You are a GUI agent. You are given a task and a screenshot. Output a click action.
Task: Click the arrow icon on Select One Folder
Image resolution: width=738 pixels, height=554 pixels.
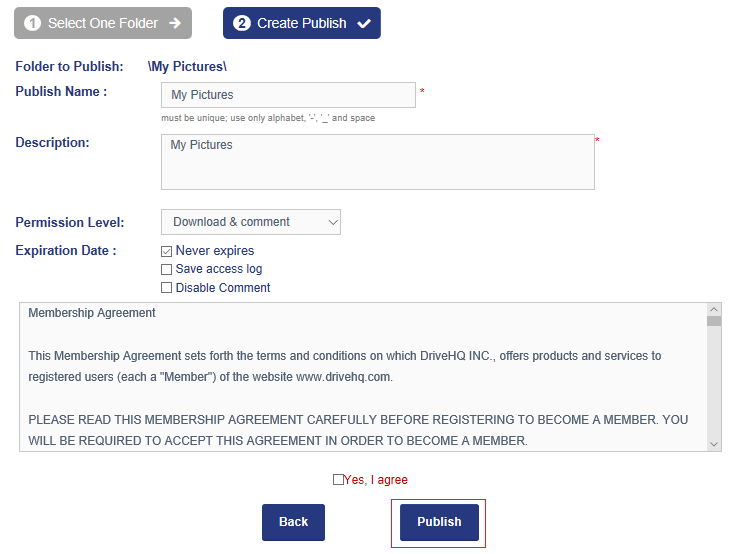175,23
